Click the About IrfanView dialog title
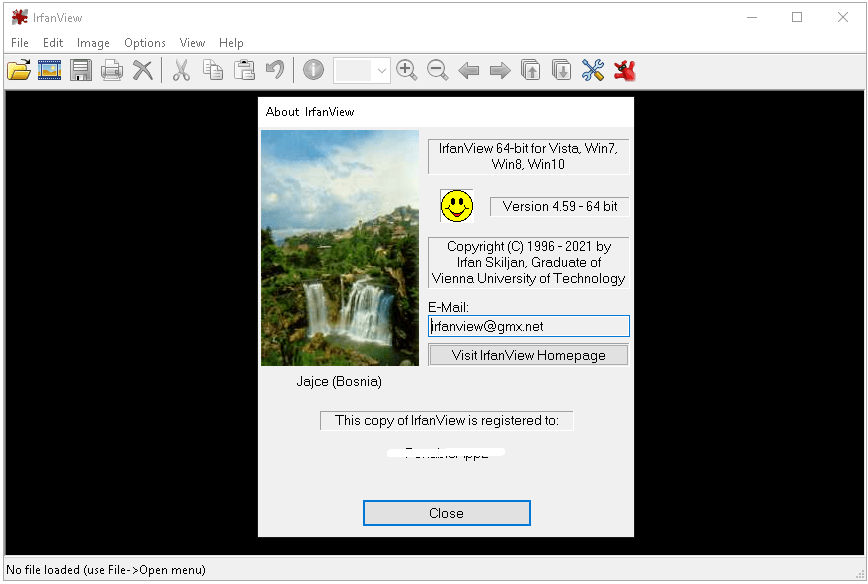 (310, 112)
